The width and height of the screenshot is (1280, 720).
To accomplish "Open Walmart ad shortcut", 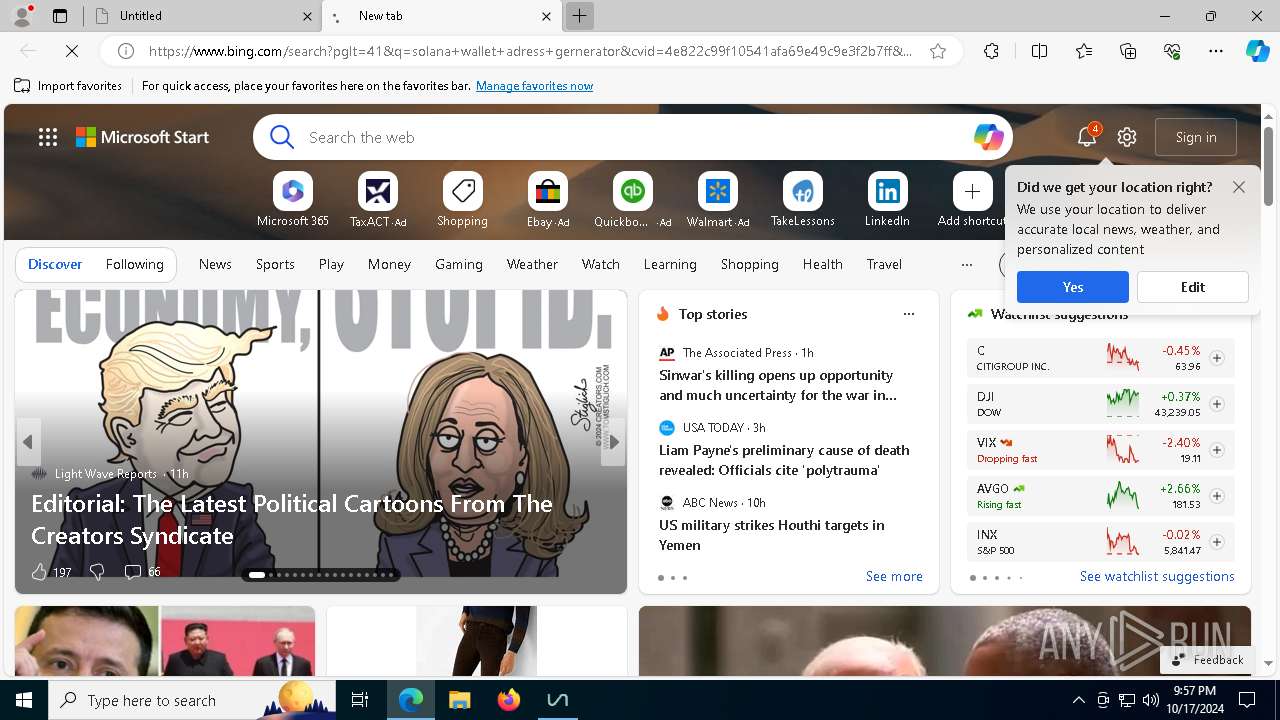I will pyautogui.click(x=717, y=201).
